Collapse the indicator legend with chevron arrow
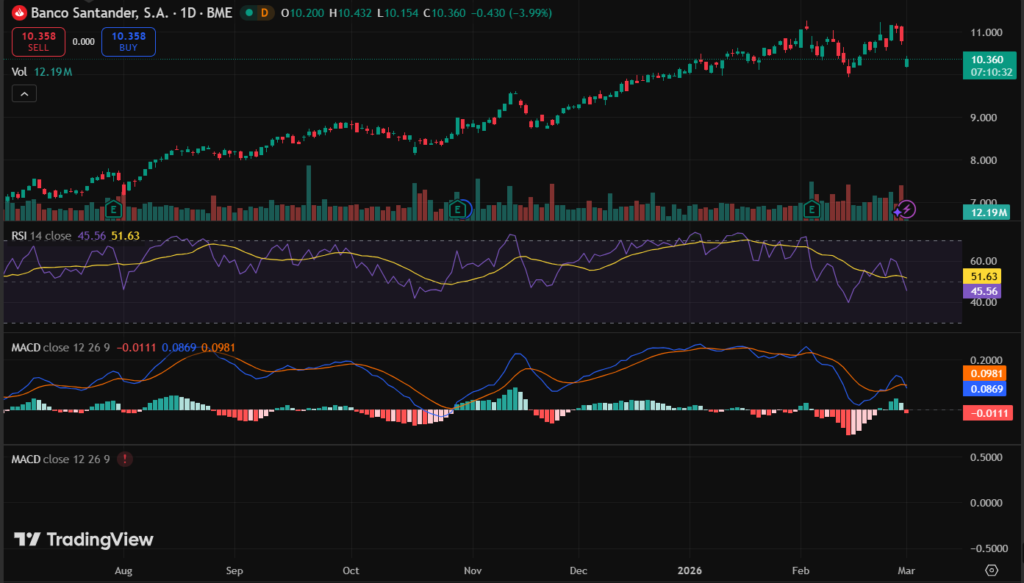 pos(24,93)
